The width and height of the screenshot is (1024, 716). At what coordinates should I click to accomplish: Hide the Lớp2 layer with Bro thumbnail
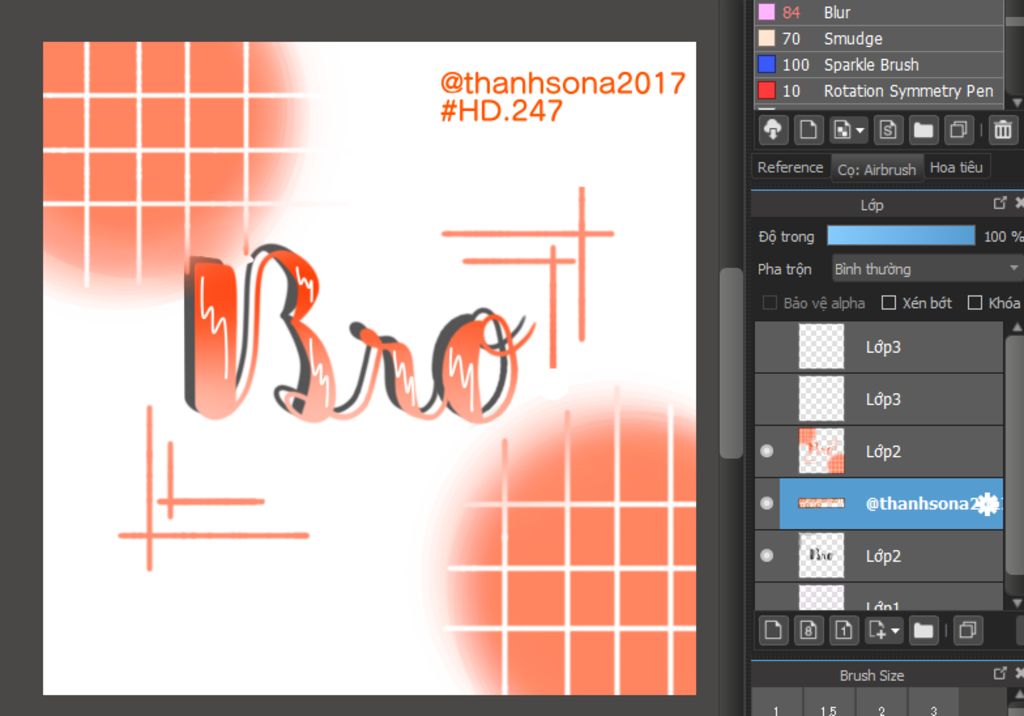[767, 555]
